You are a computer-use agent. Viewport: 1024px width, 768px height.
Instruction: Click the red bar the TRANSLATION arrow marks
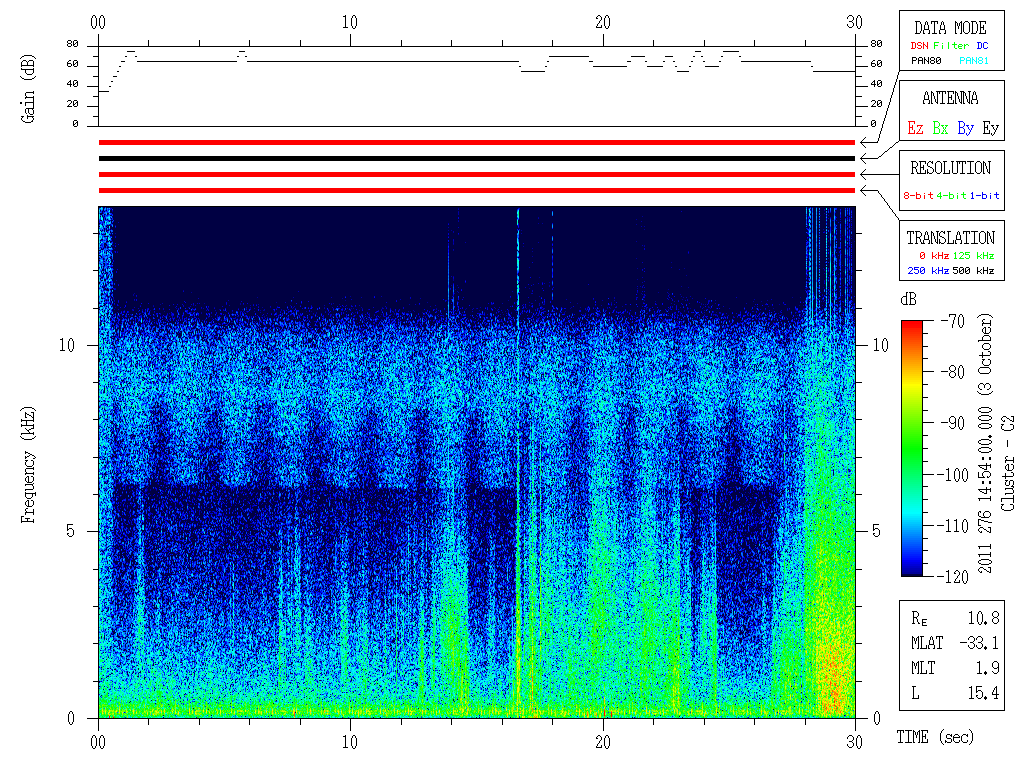click(x=477, y=191)
